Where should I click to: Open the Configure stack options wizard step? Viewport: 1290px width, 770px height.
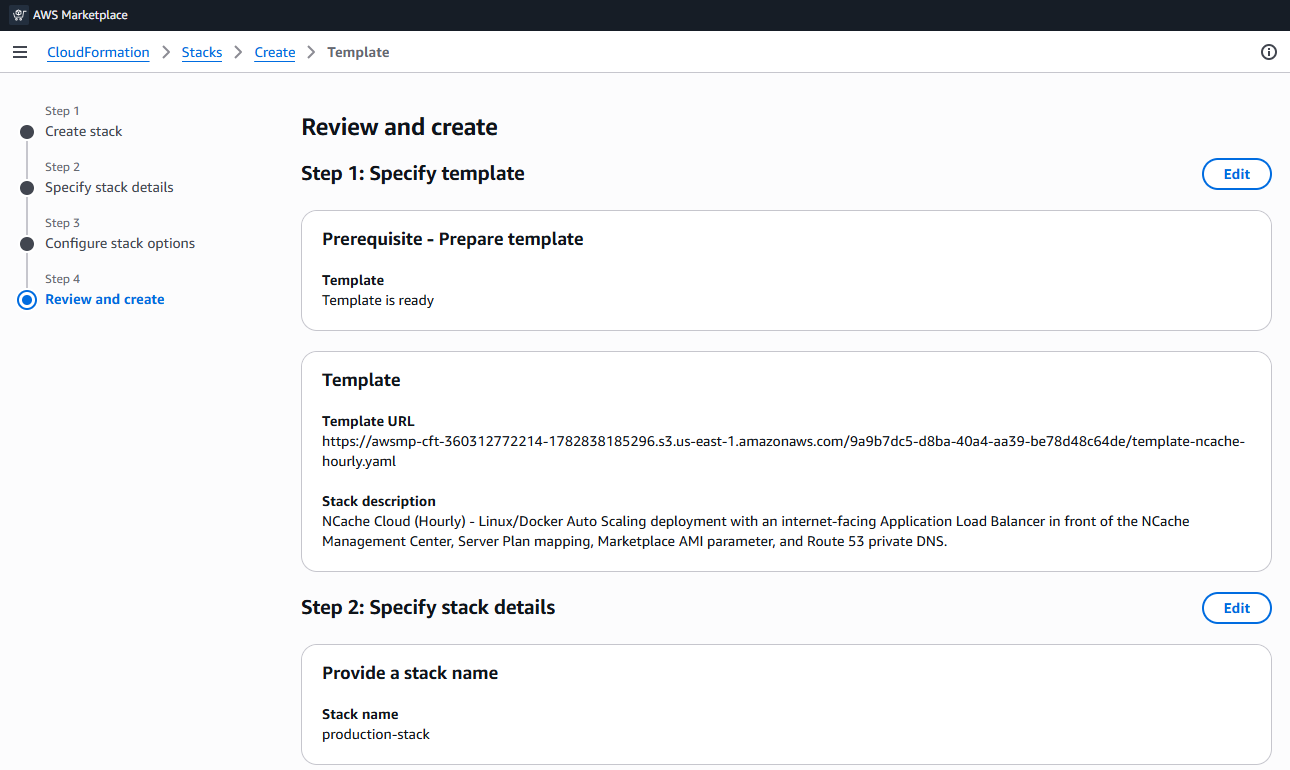coord(120,243)
